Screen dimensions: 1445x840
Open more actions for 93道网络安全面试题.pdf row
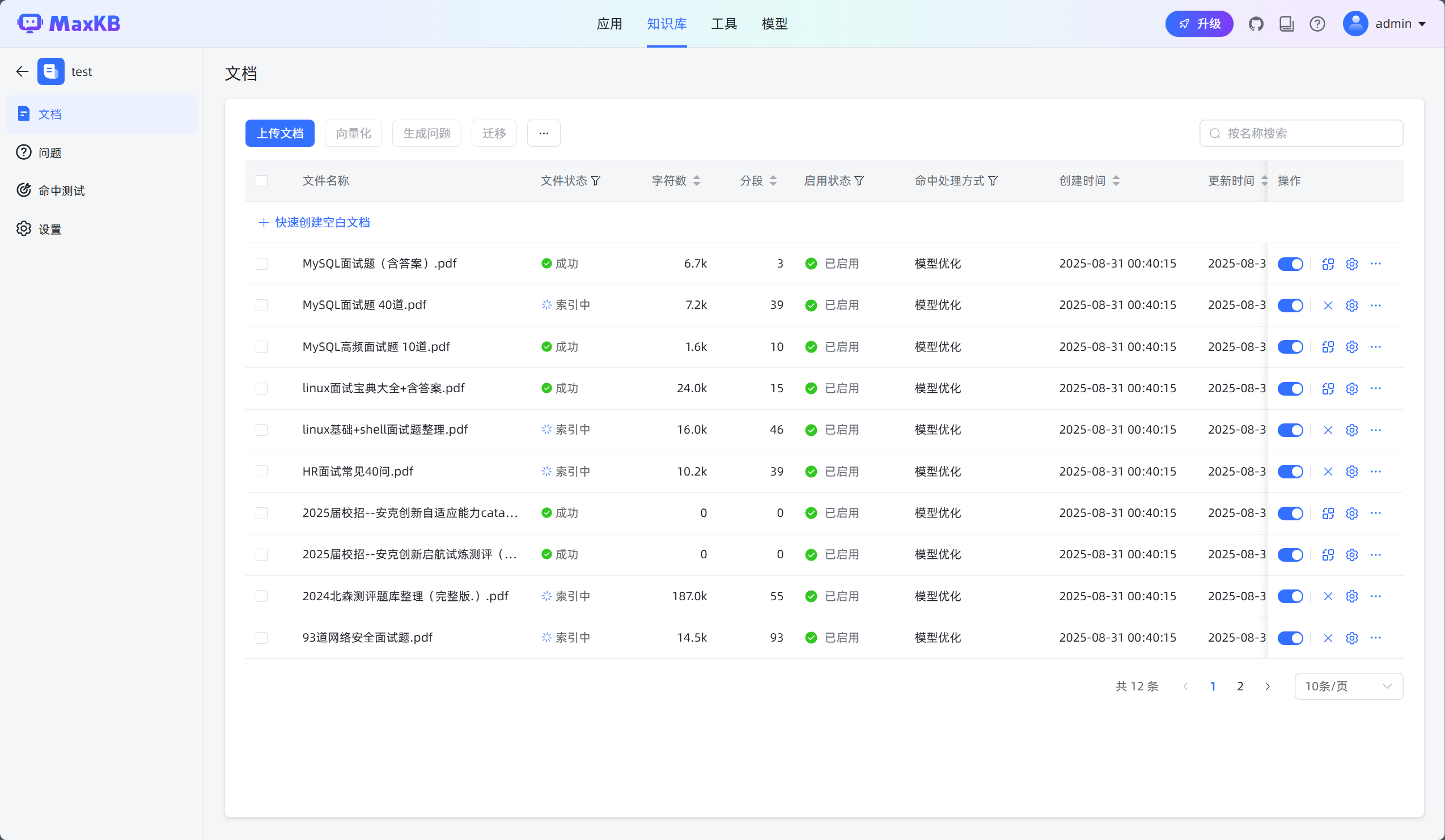click(x=1376, y=638)
